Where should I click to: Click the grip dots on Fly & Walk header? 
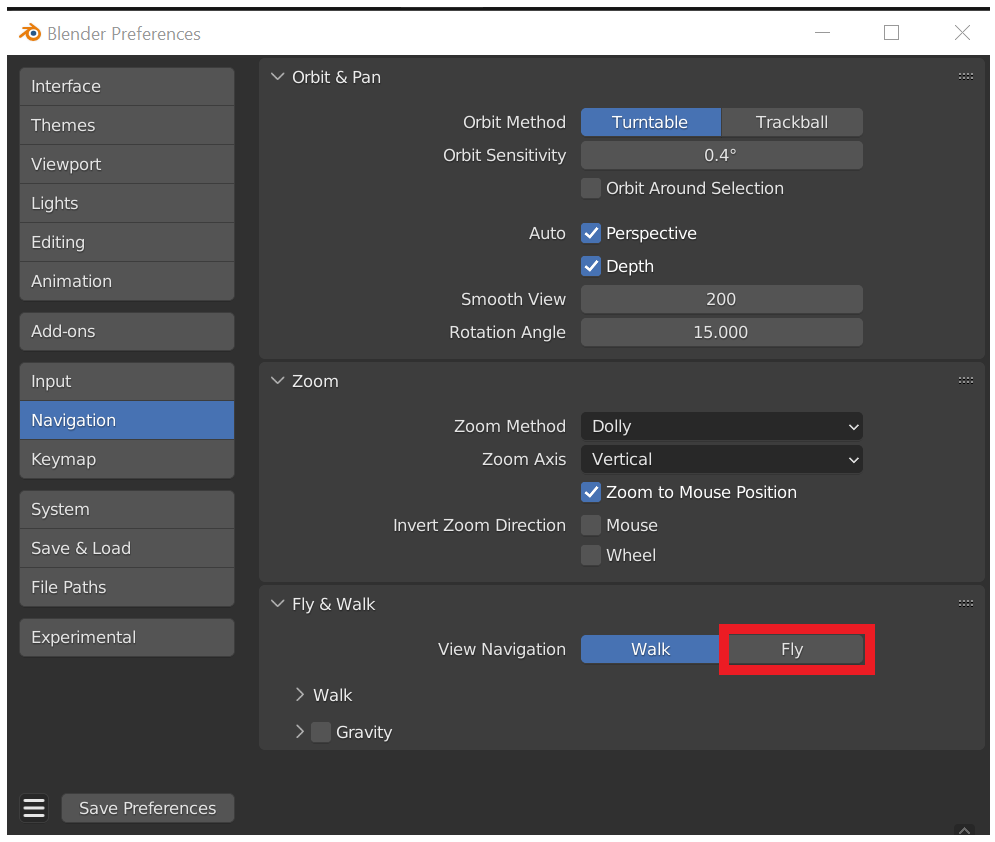(x=965, y=603)
